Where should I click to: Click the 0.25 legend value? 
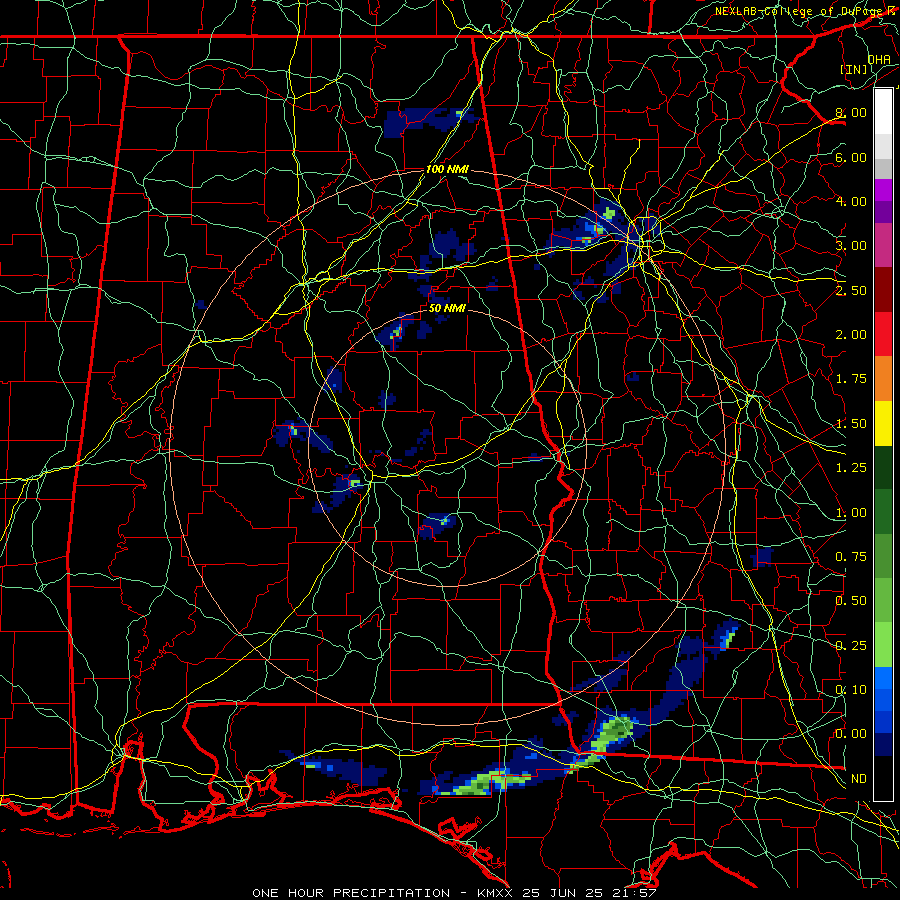click(851, 646)
